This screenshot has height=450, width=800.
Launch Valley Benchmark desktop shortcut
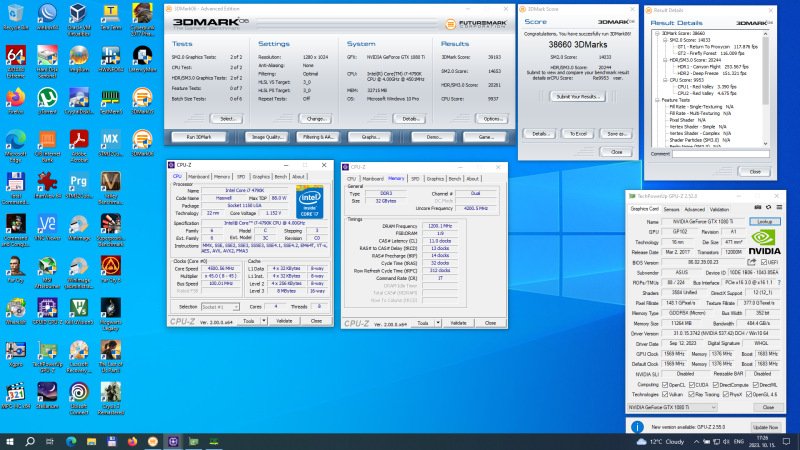110,188
